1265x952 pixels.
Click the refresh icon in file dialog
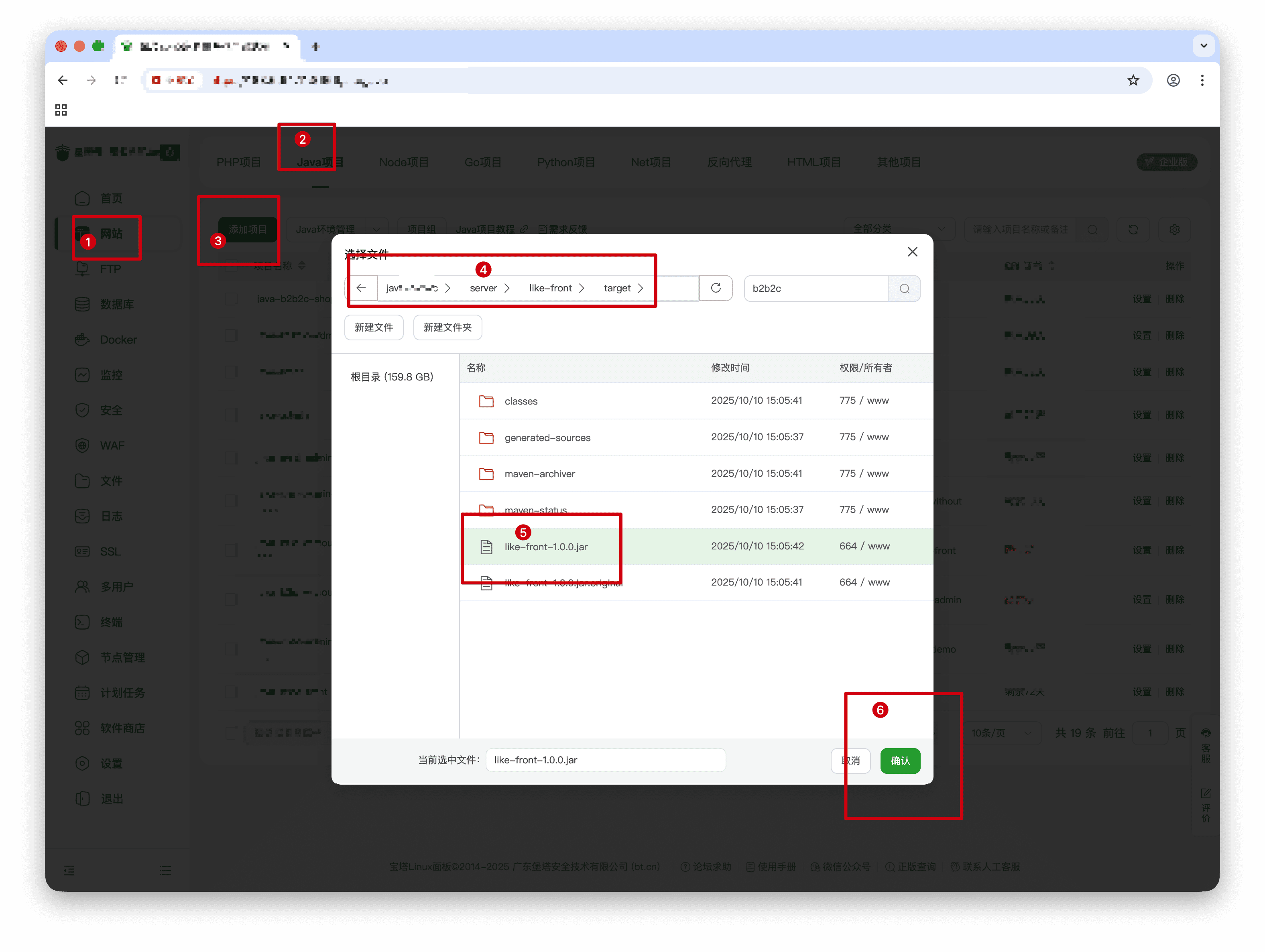coord(716,288)
